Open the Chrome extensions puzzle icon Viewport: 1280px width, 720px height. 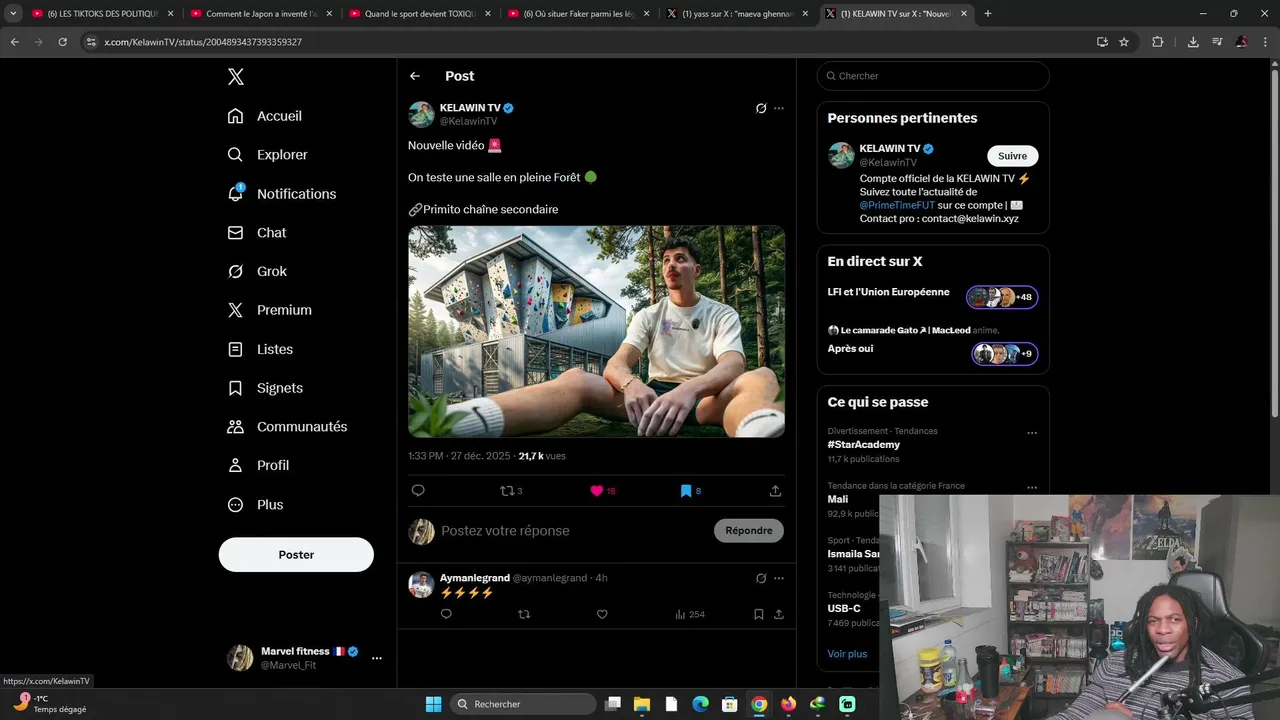click(x=1158, y=42)
